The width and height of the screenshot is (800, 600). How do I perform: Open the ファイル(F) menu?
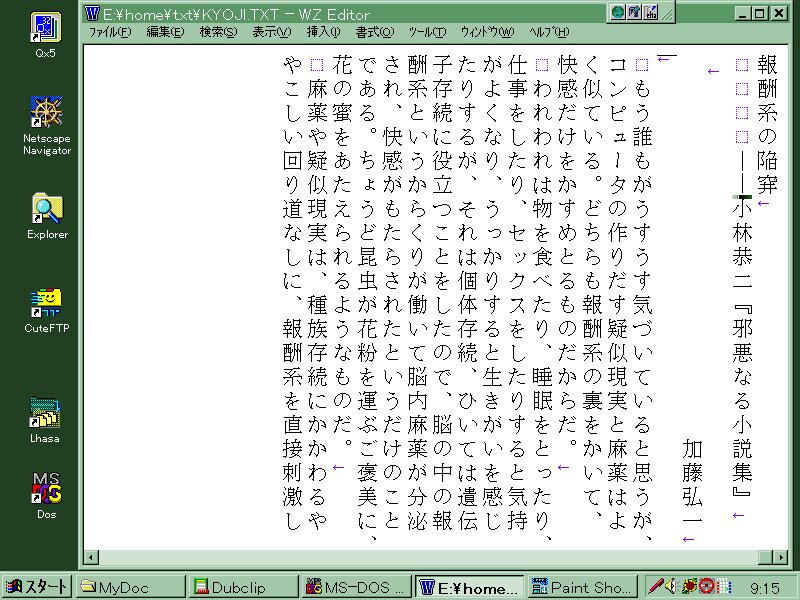click(110, 32)
